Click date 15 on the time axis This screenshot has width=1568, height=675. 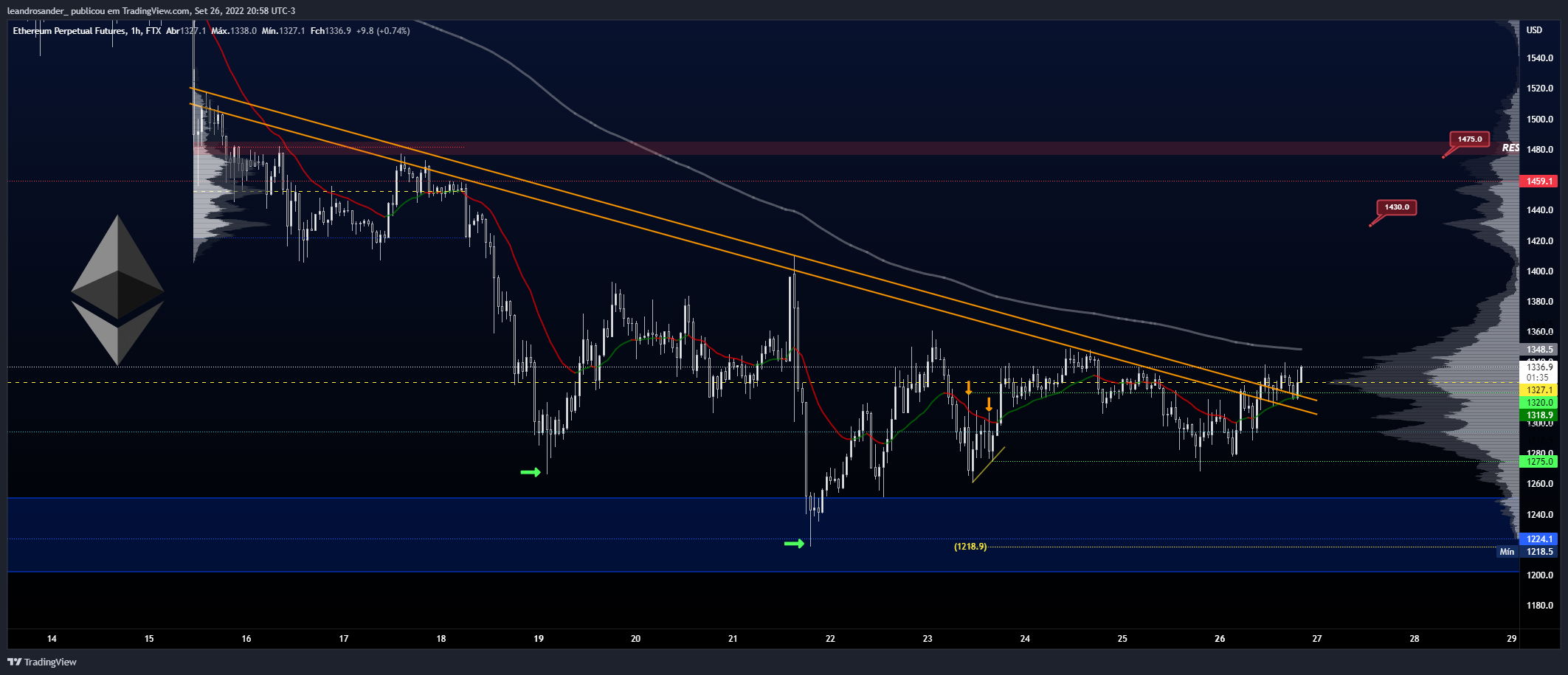[149, 639]
